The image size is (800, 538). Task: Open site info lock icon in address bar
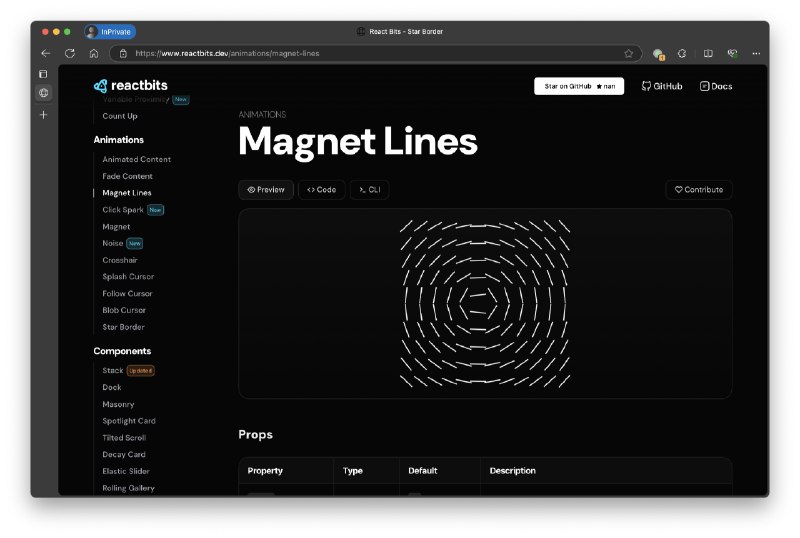[x=123, y=53]
